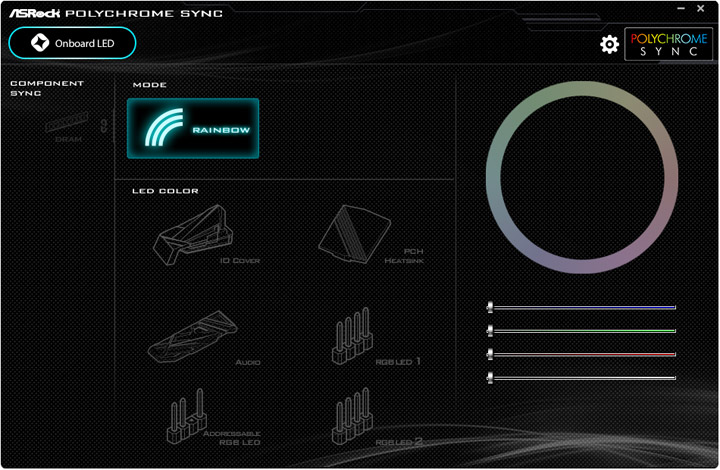Select the Audio LED zone

point(203,338)
